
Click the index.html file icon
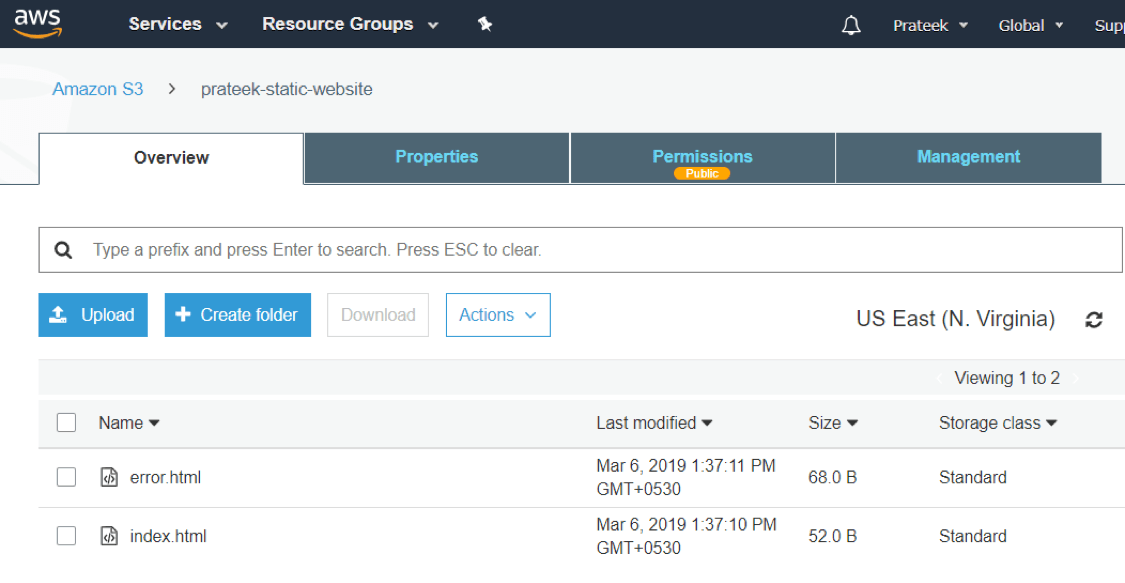coord(109,537)
